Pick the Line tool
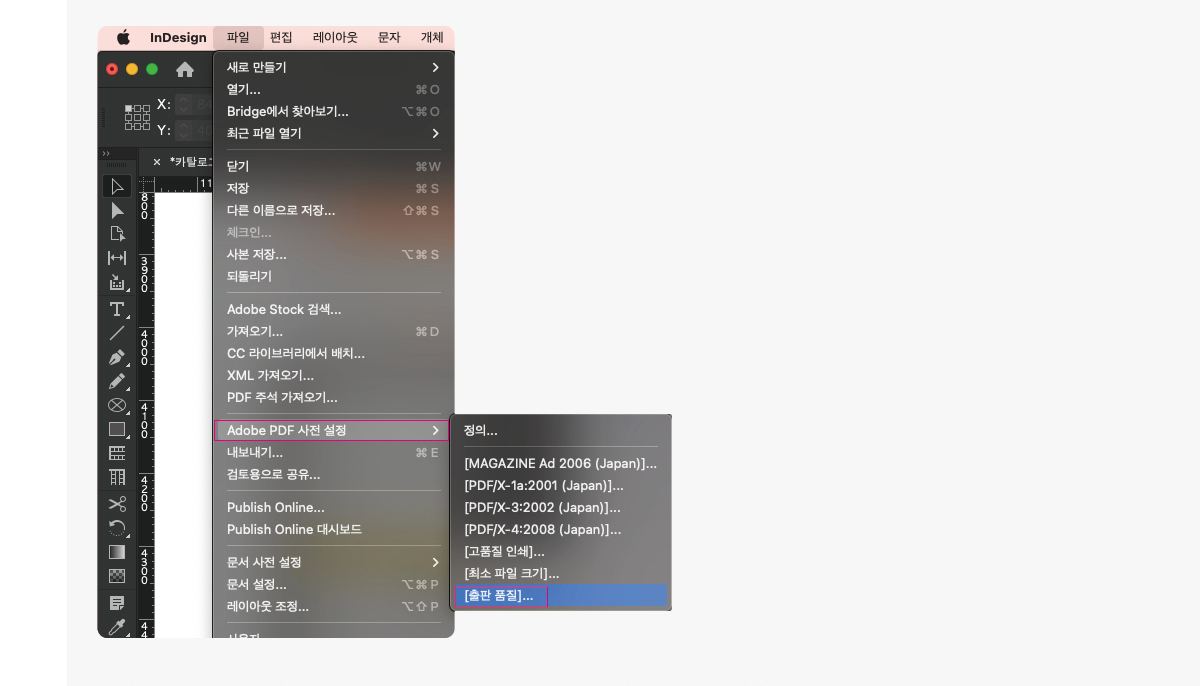This screenshot has width=1200, height=686. click(x=117, y=333)
